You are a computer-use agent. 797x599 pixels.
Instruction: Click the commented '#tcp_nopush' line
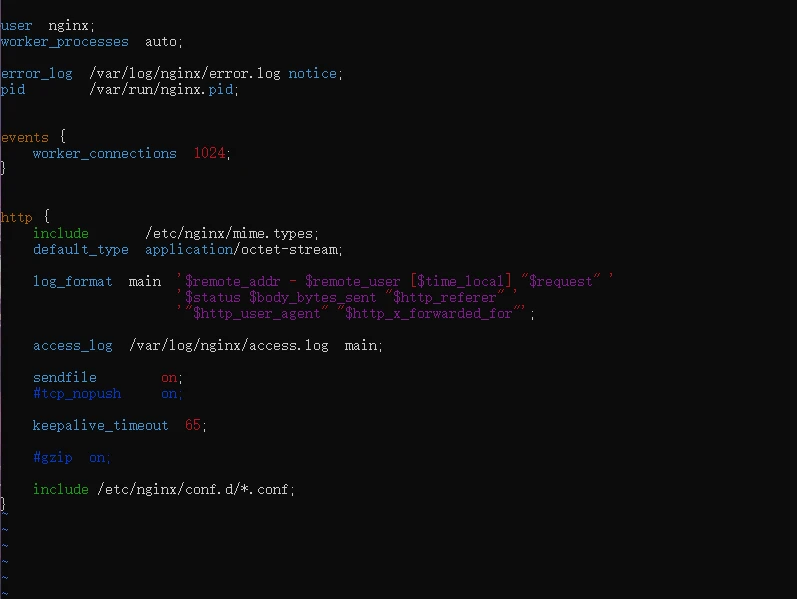pos(107,394)
